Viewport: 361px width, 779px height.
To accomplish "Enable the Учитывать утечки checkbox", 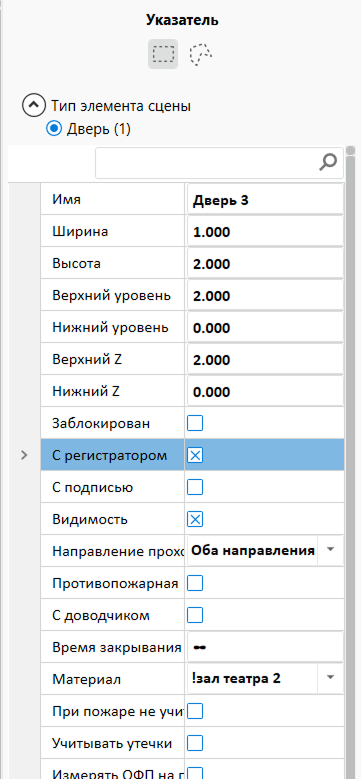I will [195, 743].
